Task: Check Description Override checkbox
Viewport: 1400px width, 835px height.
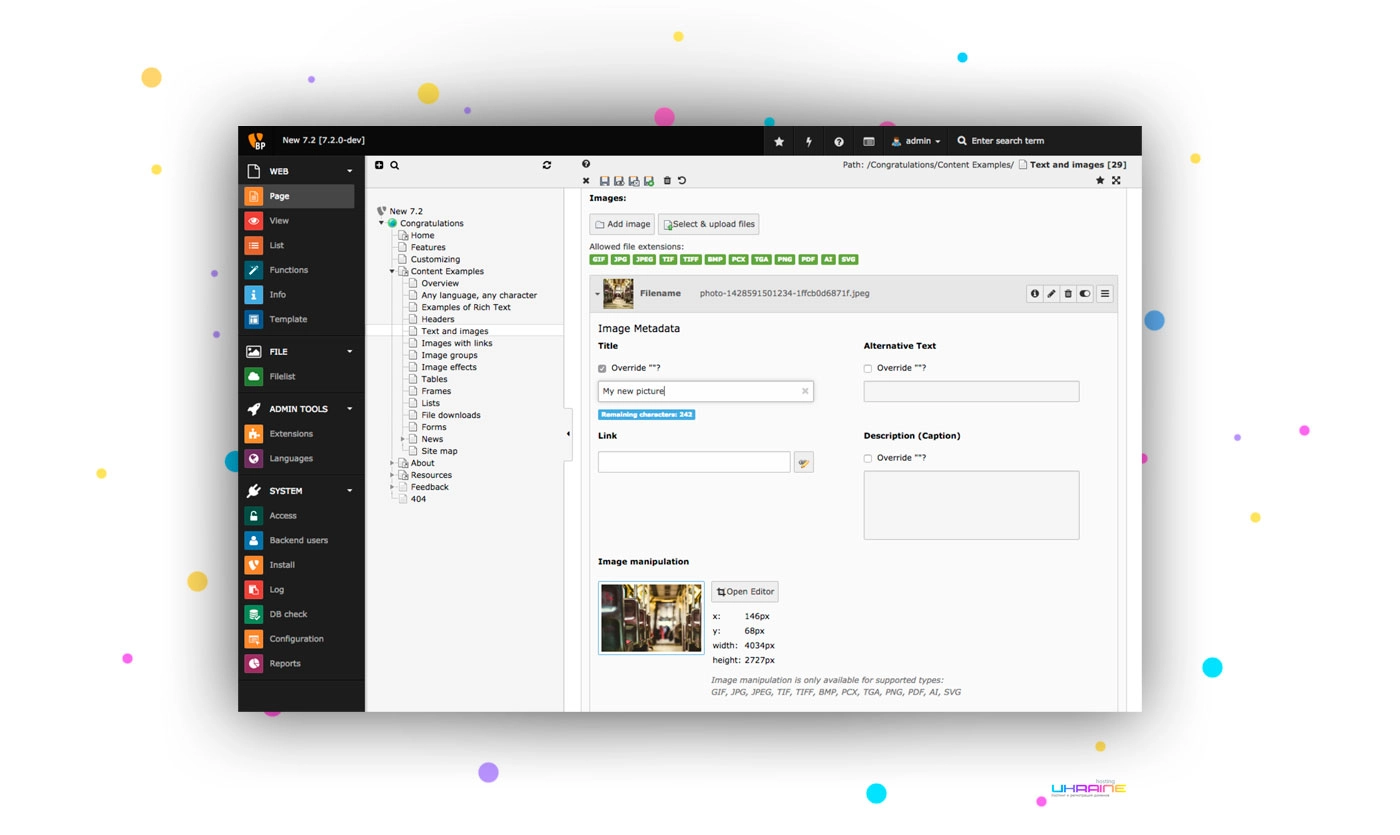Action: click(x=868, y=459)
